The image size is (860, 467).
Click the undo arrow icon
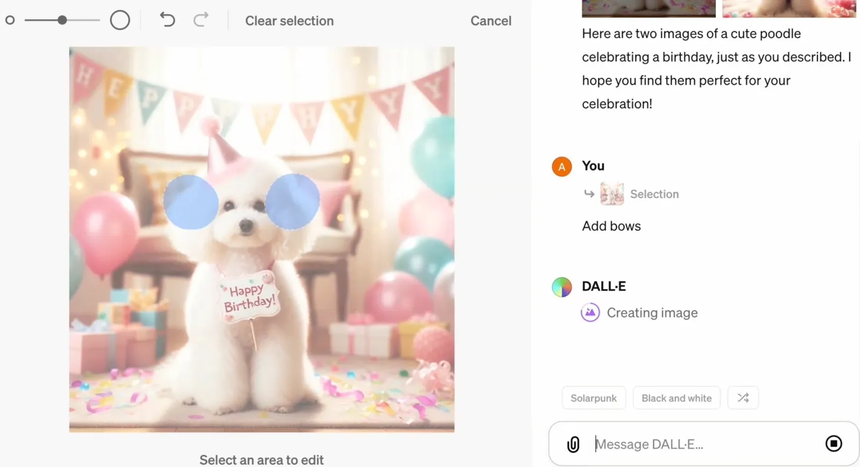167,20
